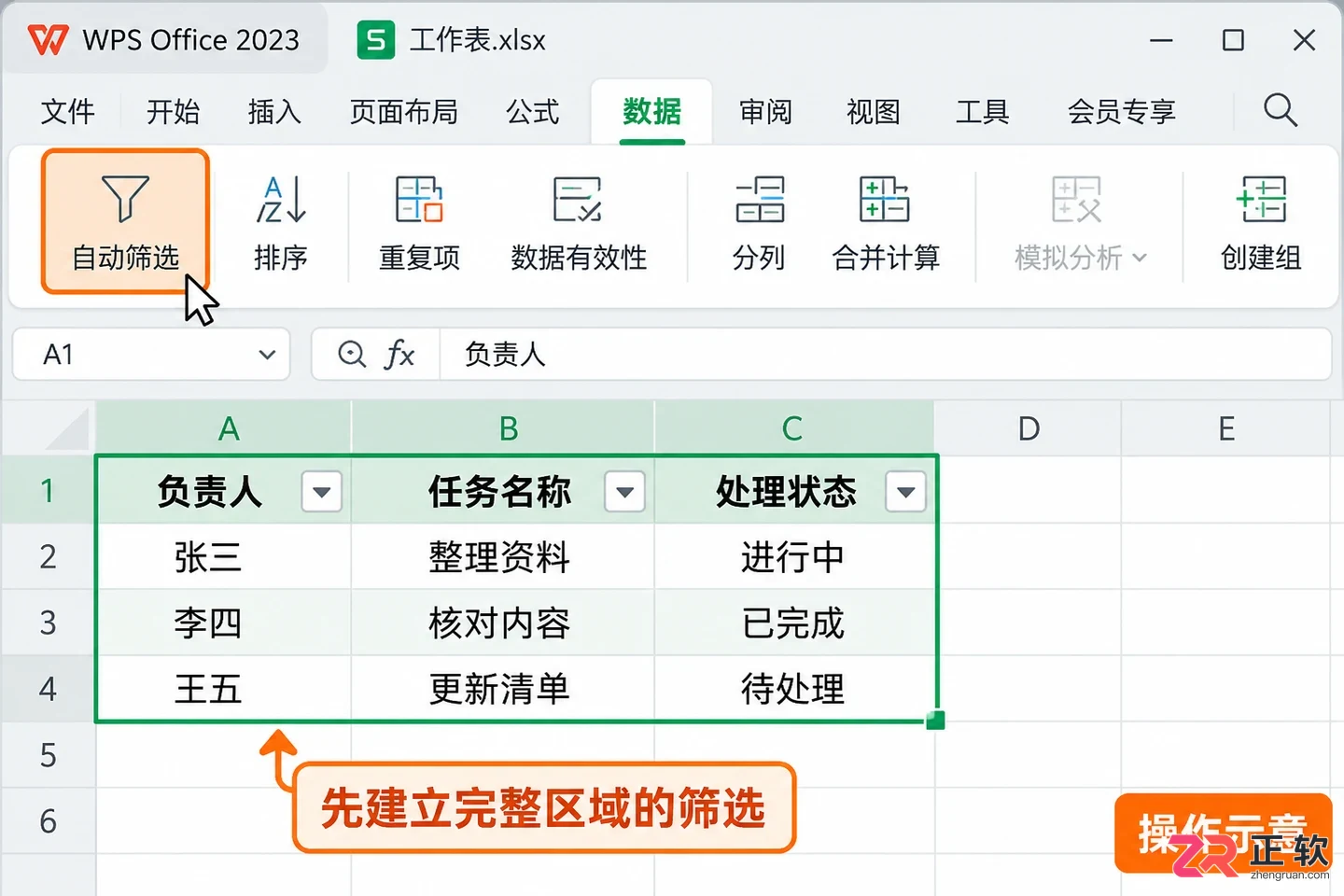Expand the 负责人 column filter dropdown

(322, 492)
